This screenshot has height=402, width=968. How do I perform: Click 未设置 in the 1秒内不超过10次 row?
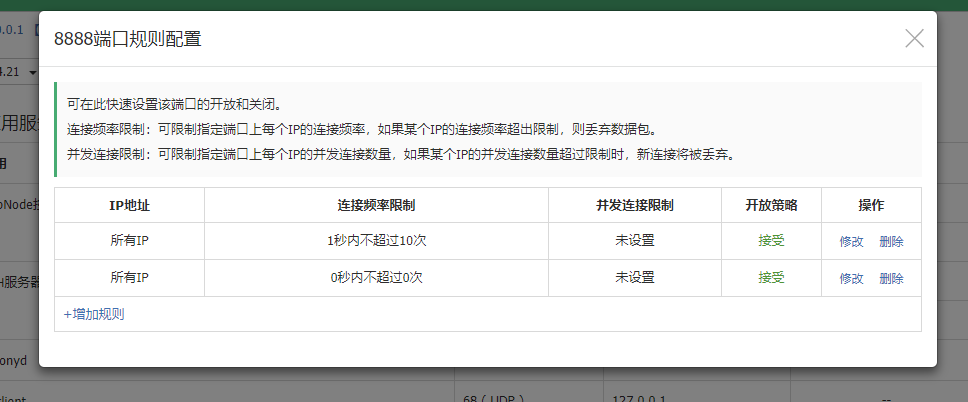tap(634, 241)
